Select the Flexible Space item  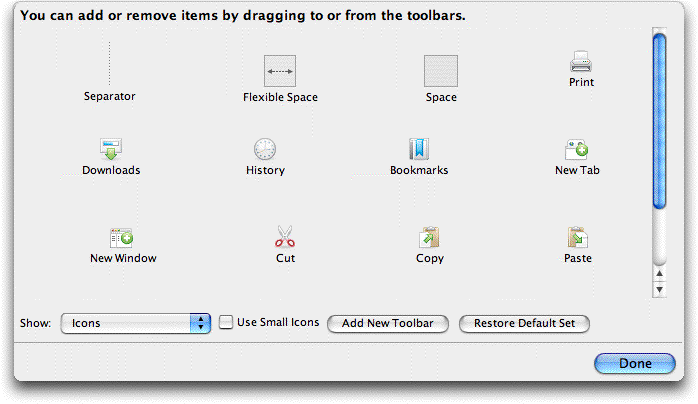(x=280, y=71)
